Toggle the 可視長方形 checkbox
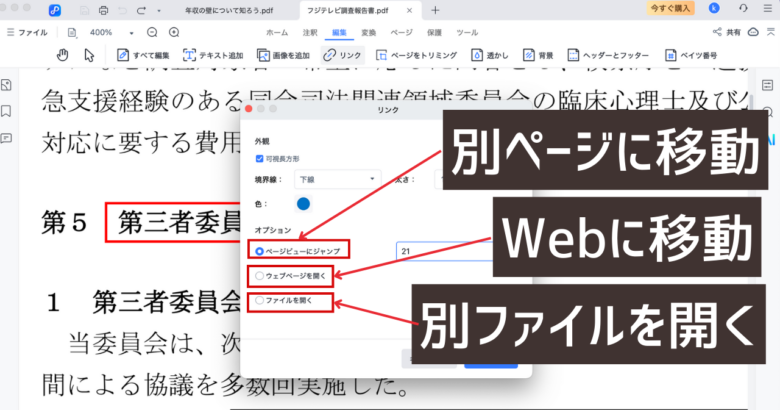The image size is (780, 410). click(261, 158)
